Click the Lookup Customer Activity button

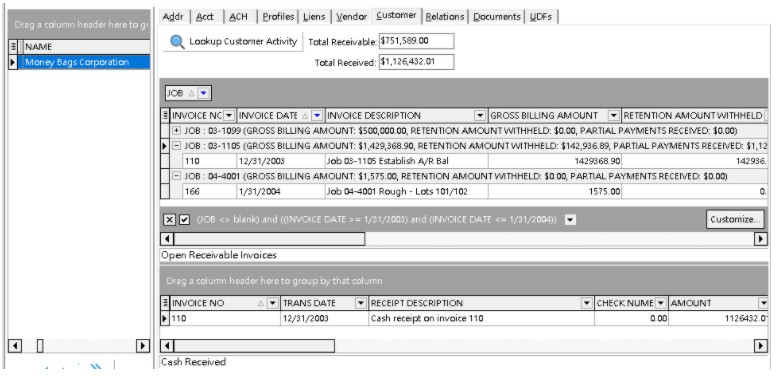[x=233, y=42]
